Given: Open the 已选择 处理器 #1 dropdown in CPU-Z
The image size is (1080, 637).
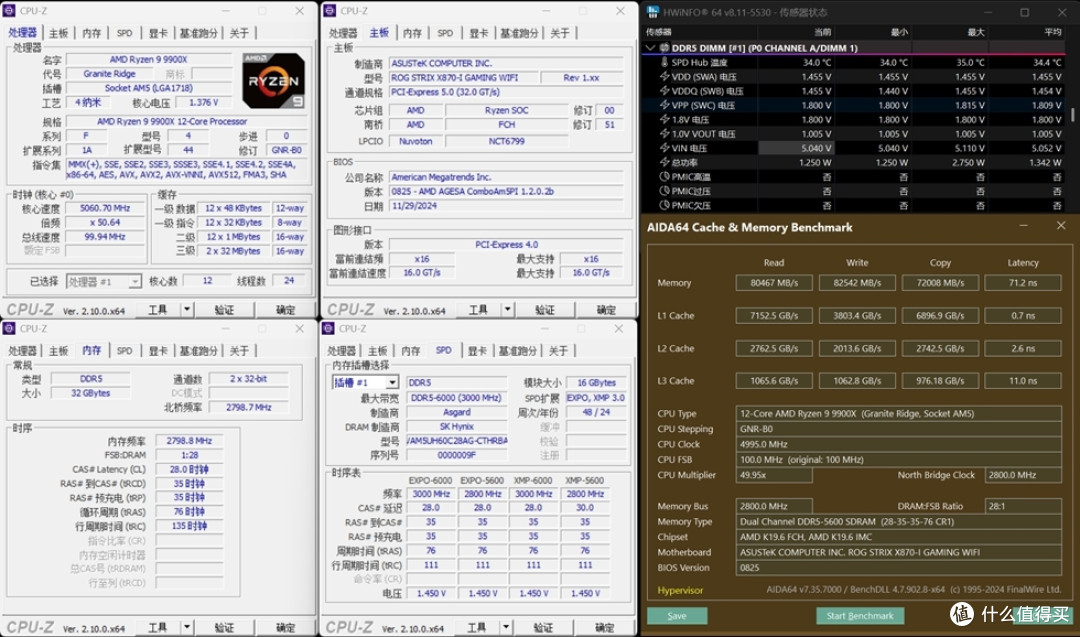Looking at the screenshot, I should tap(135, 282).
